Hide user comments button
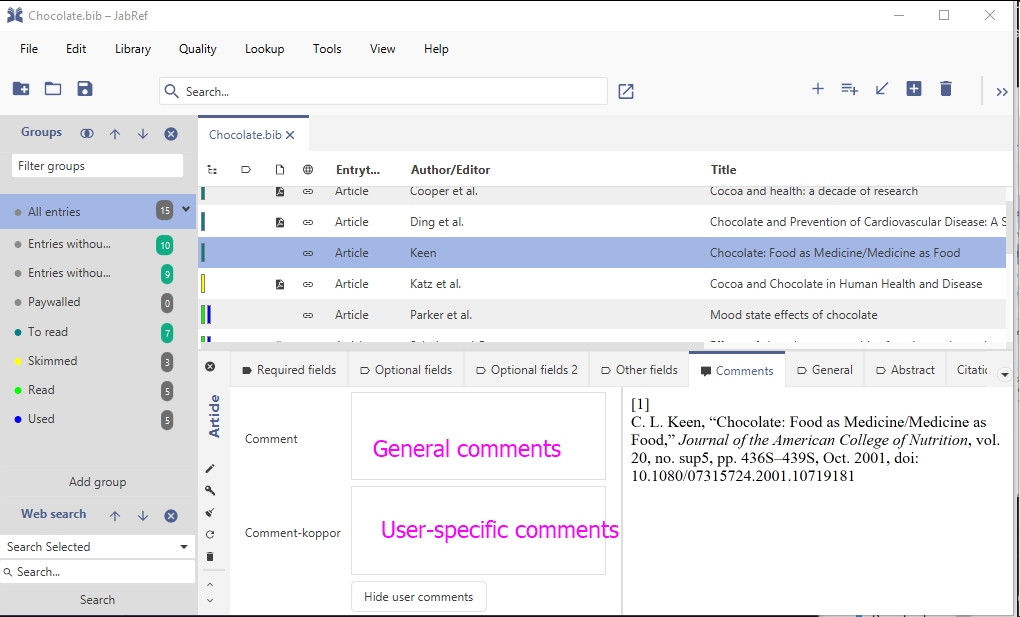 point(418,597)
